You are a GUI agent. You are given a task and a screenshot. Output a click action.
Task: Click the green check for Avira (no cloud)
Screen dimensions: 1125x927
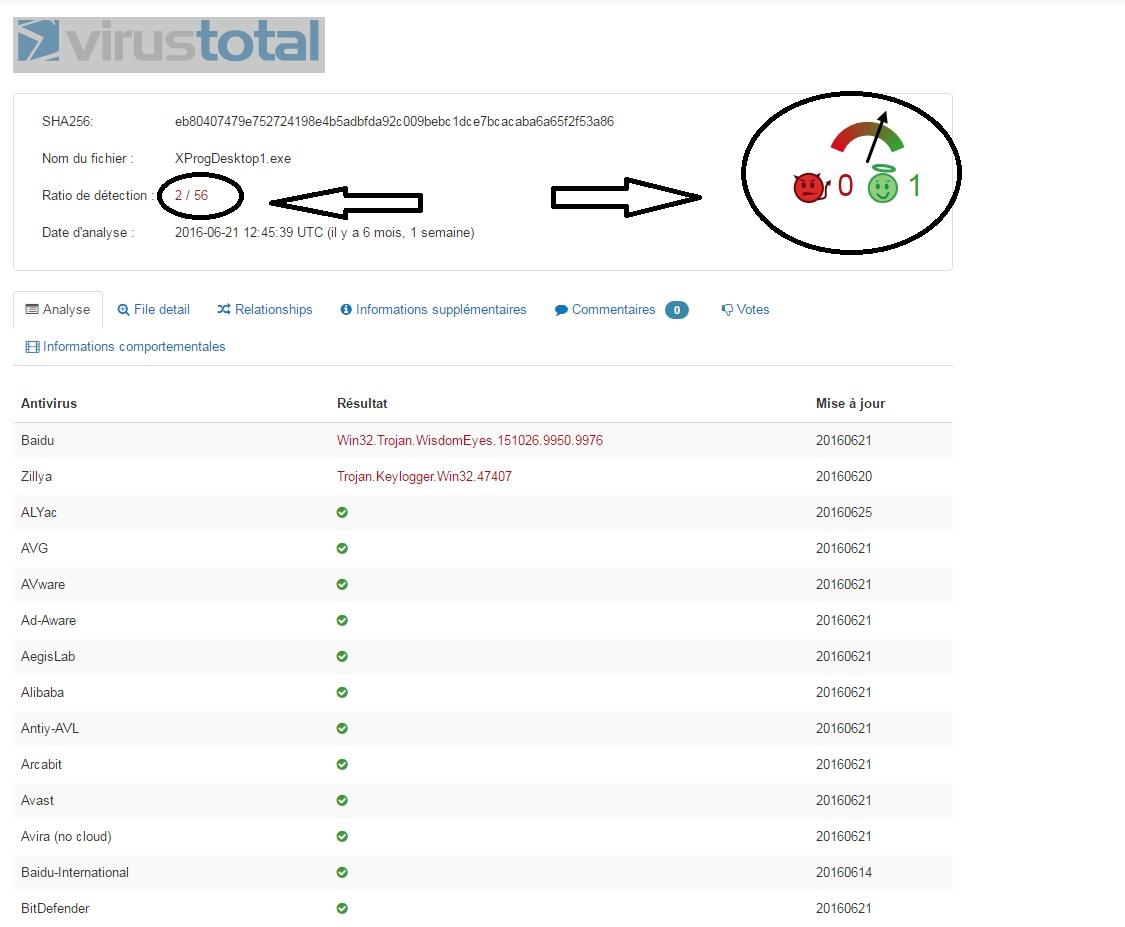click(342, 836)
